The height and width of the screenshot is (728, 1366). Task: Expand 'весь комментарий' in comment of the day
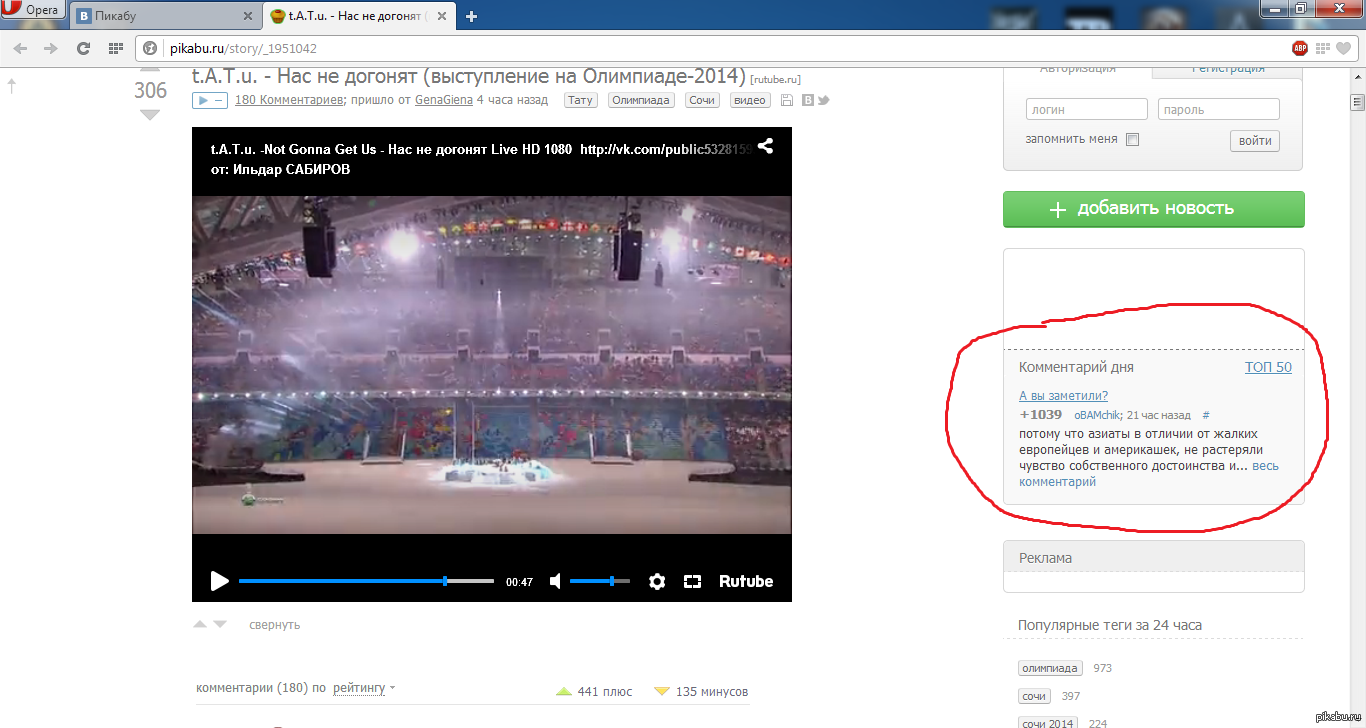click(x=1264, y=466)
